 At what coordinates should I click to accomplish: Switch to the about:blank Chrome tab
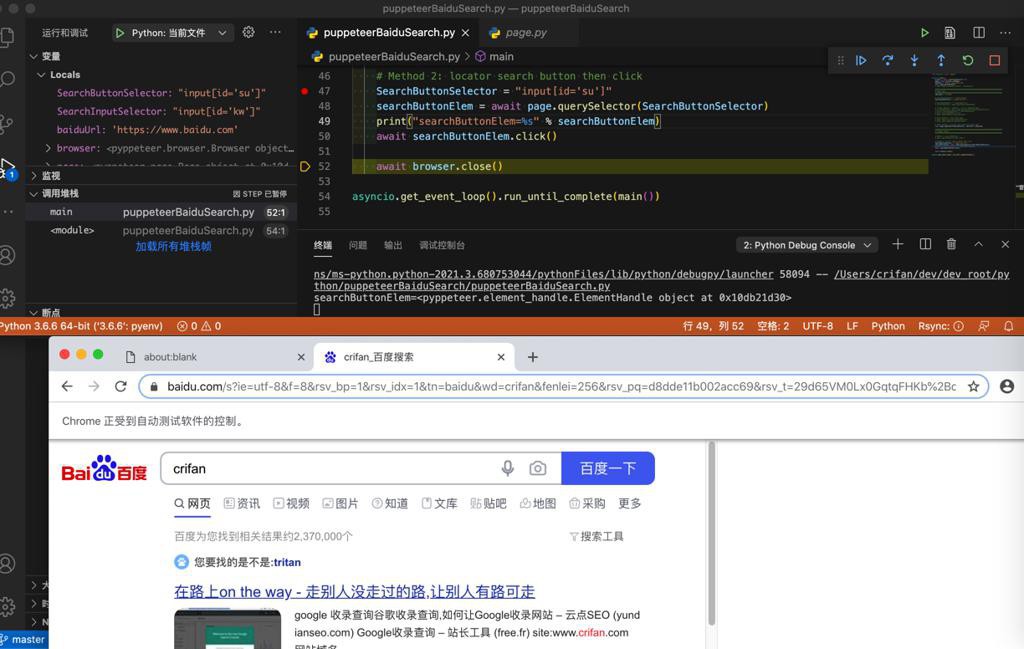(214, 357)
